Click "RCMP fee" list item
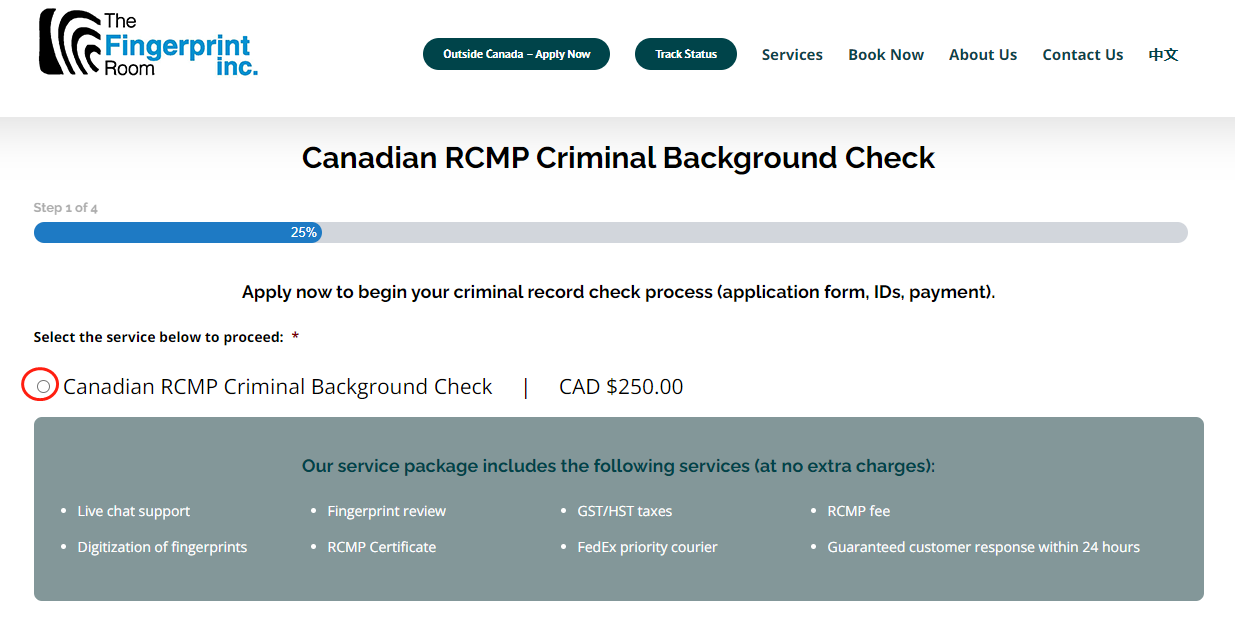1235x619 pixels. [859, 511]
